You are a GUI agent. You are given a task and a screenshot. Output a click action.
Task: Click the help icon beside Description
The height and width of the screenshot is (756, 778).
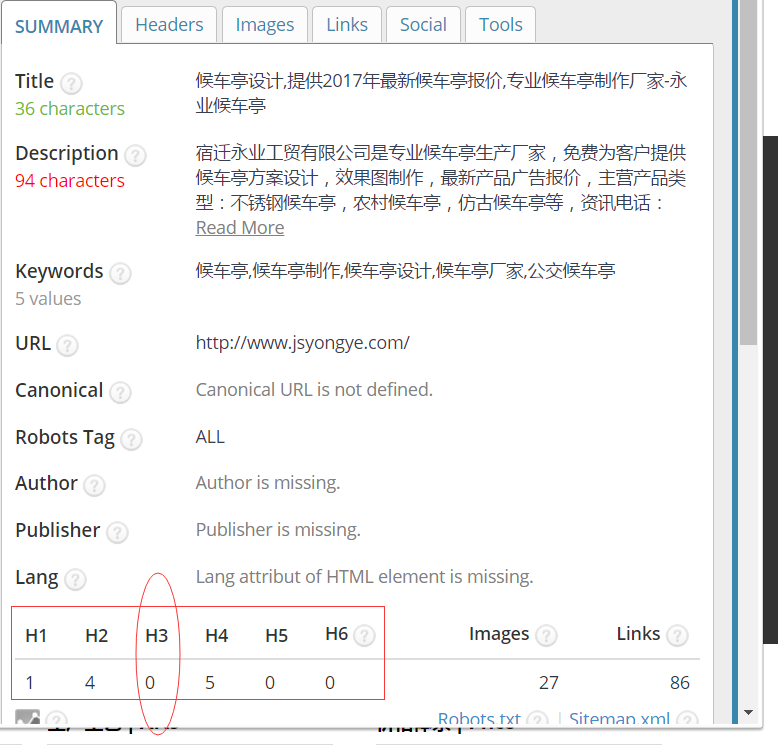click(x=135, y=156)
